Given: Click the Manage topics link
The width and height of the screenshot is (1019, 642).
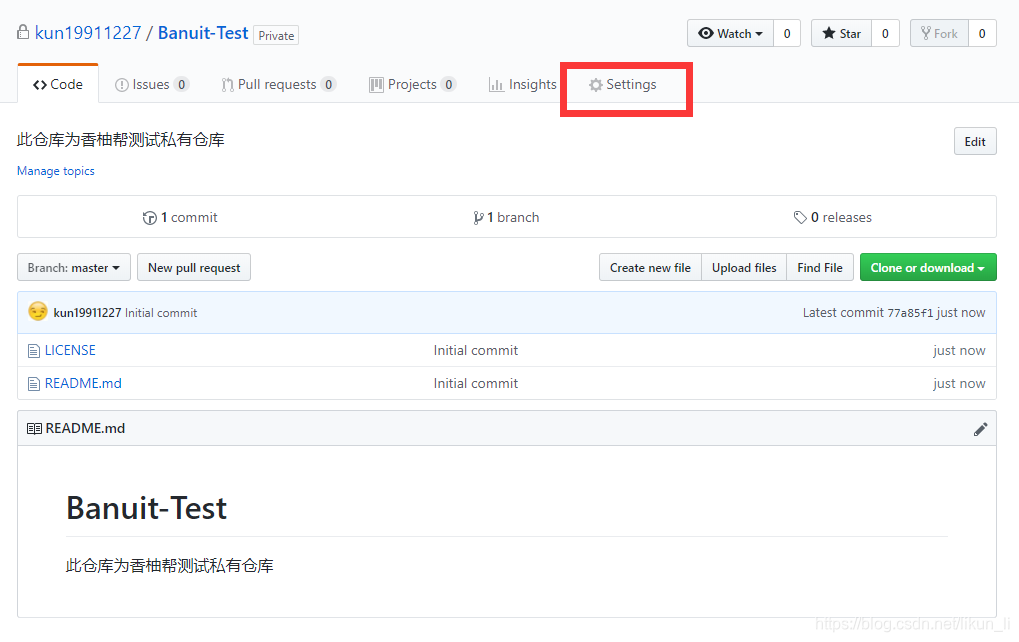Looking at the screenshot, I should [56, 171].
